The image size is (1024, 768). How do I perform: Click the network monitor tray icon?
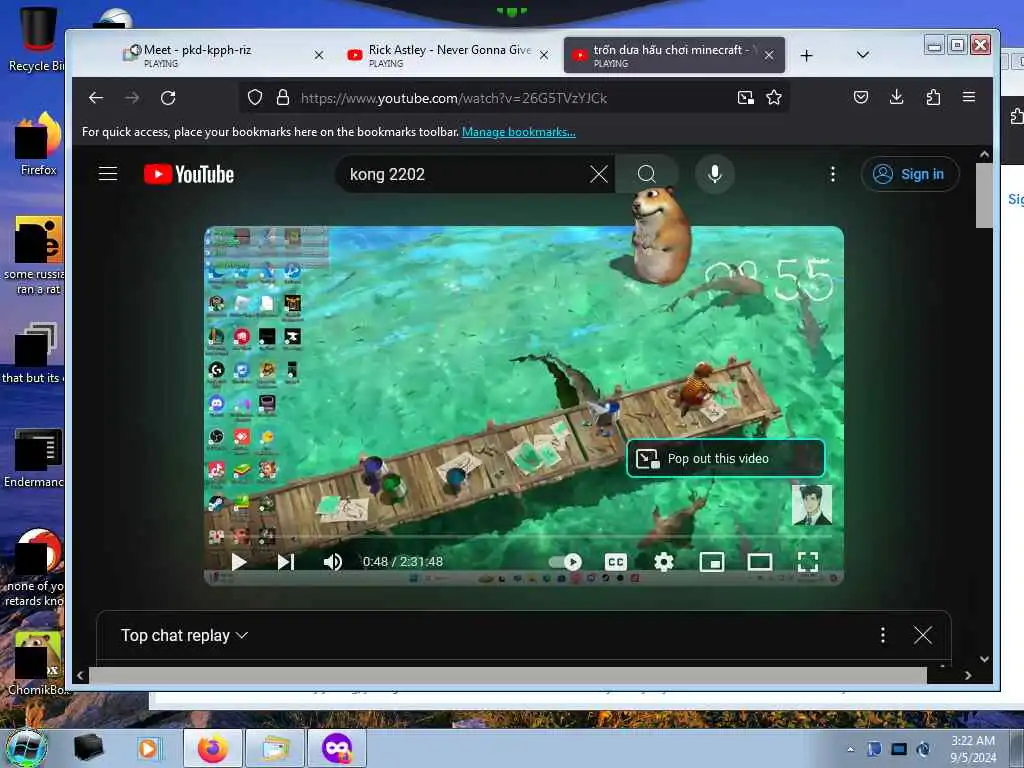pos(899,749)
